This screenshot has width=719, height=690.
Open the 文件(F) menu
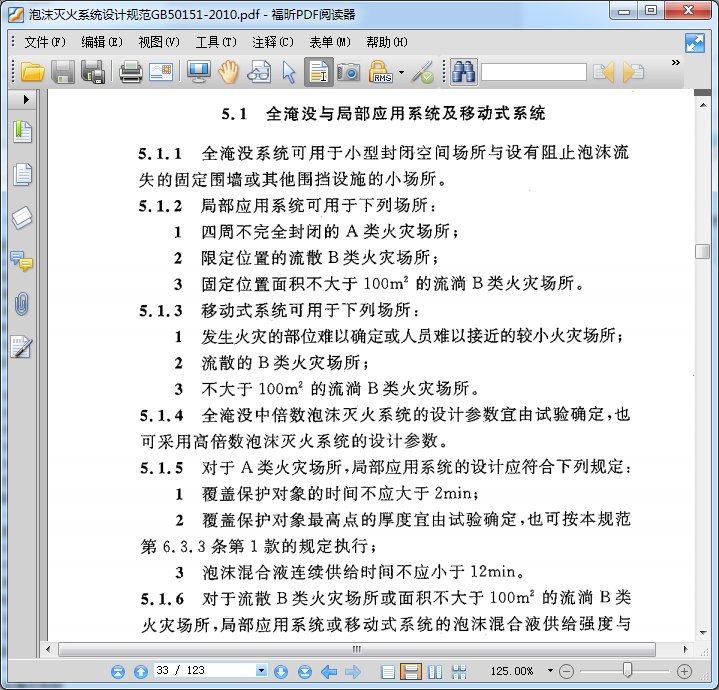tap(45, 42)
